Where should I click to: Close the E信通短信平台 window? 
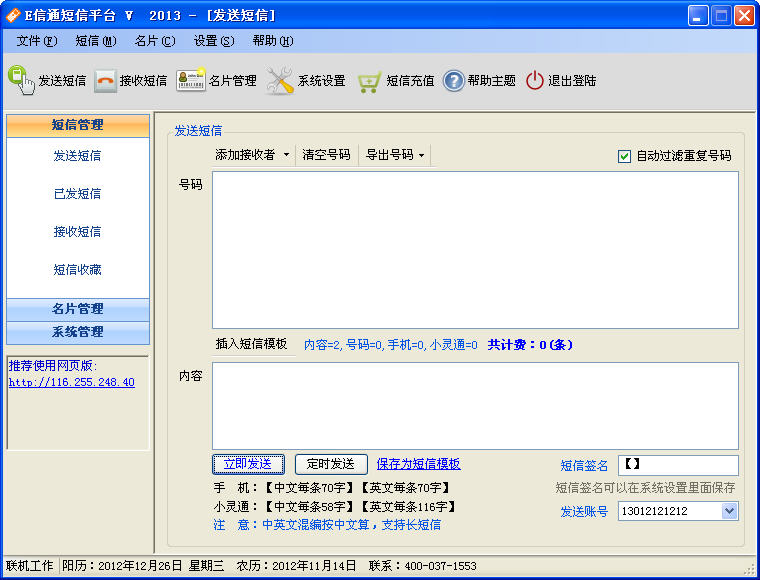[744, 16]
